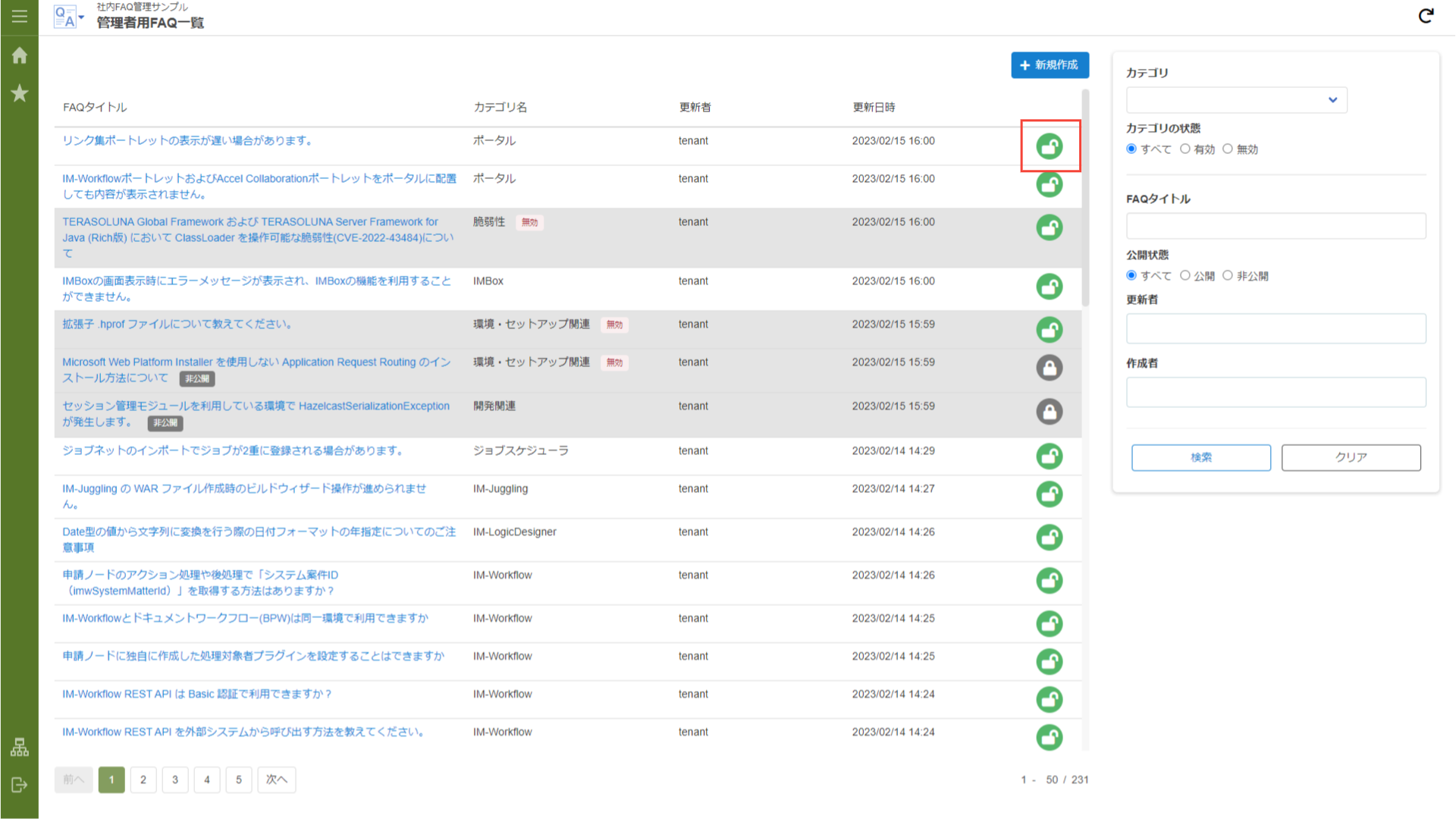The width and height of the screenshot is (1456, 819).
Task: Click 開発関連 category cell
Action: pyautogui.click(x=494, y=406)
